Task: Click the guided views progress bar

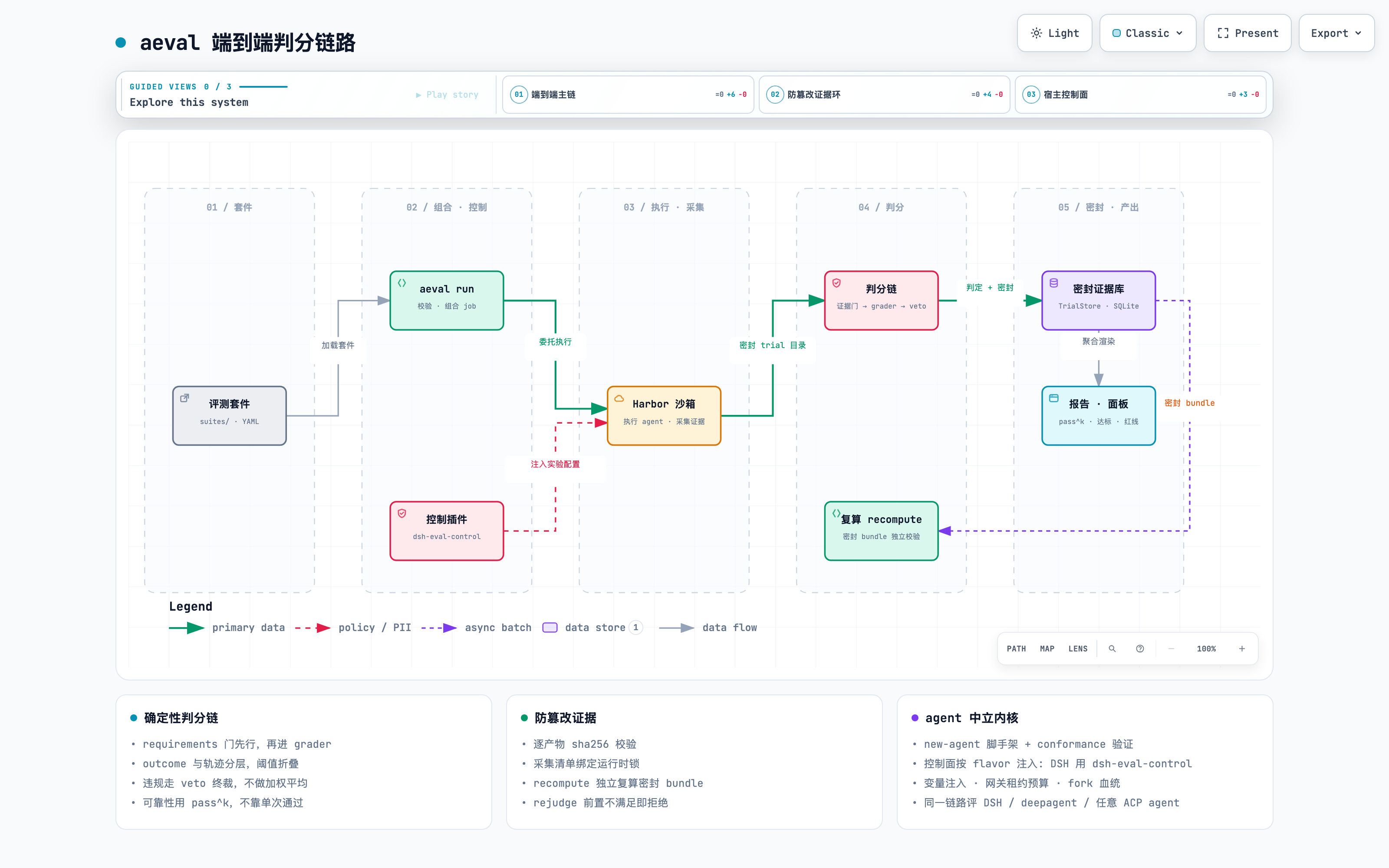Action: pyautogui.click(x=263, y=87)
